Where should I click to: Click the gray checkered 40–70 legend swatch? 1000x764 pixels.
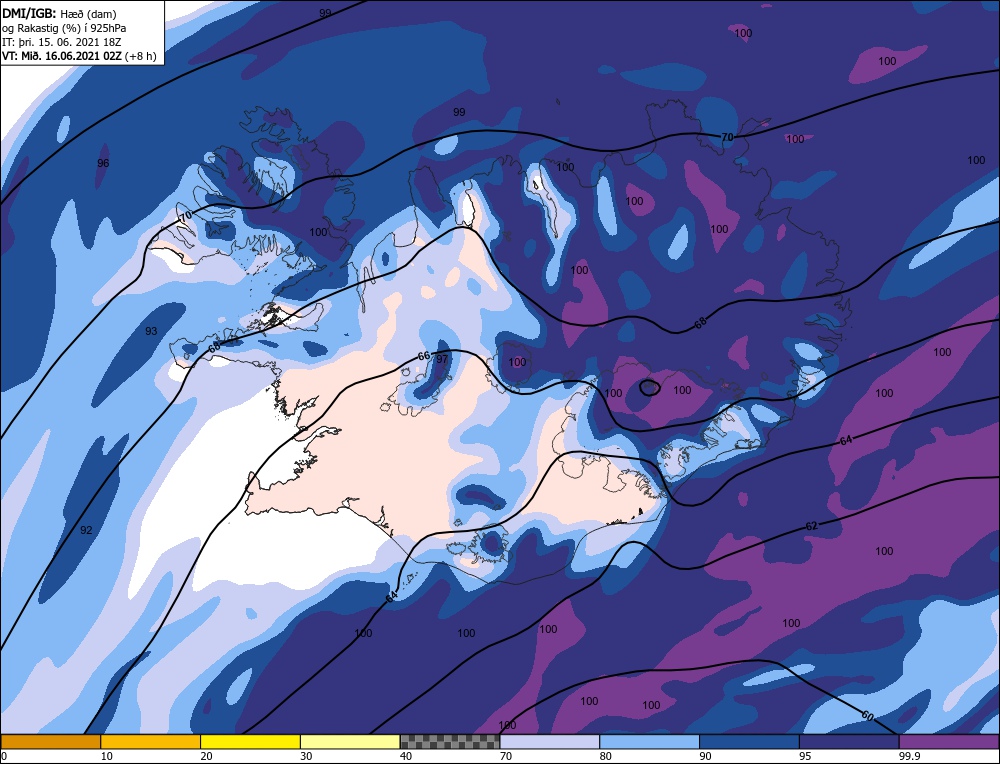click(450, 741)
